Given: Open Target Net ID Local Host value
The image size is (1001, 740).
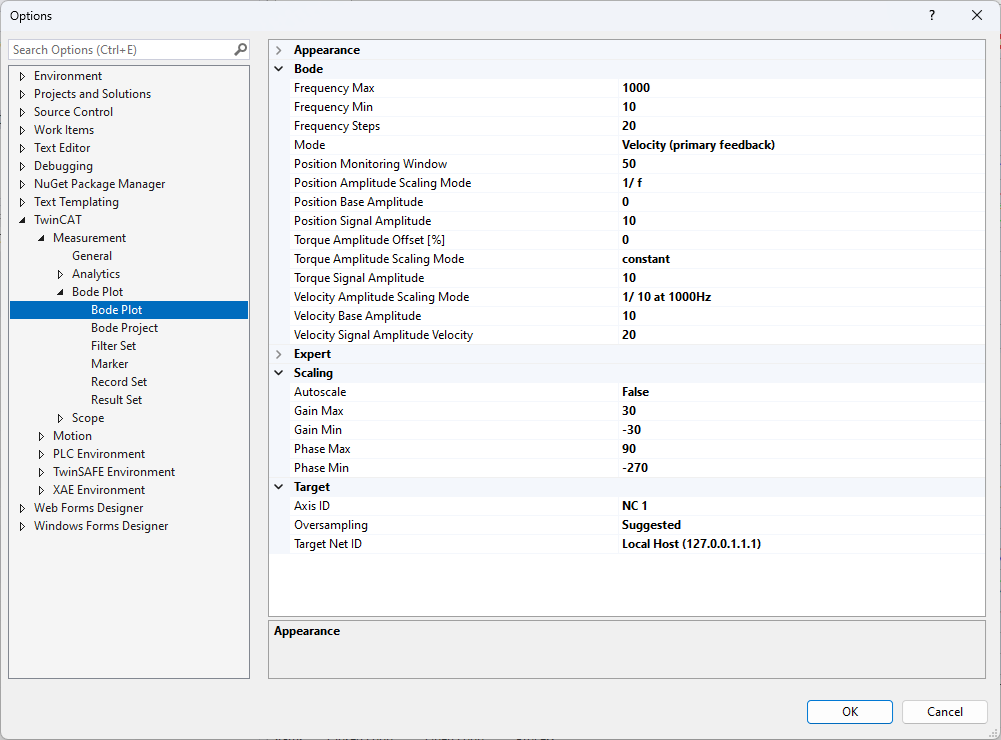Looking at the screenshot, I should tap(801, 543).
